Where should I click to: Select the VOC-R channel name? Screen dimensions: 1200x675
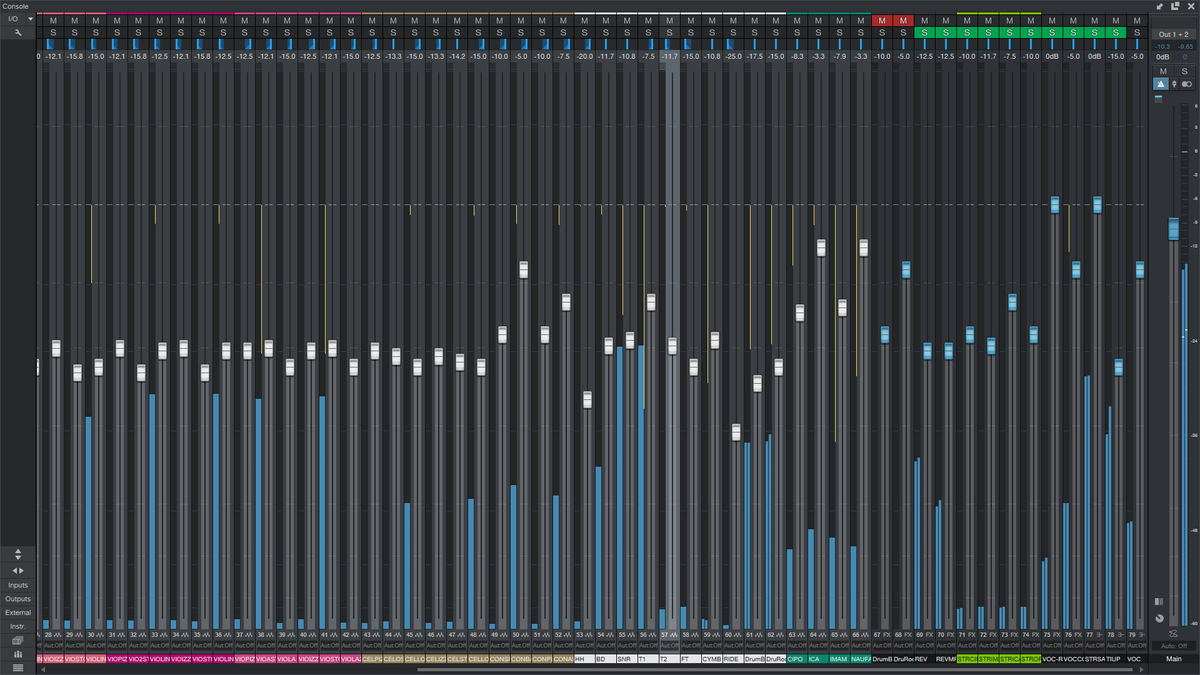pyautogui.click(x=1052, y=659)
